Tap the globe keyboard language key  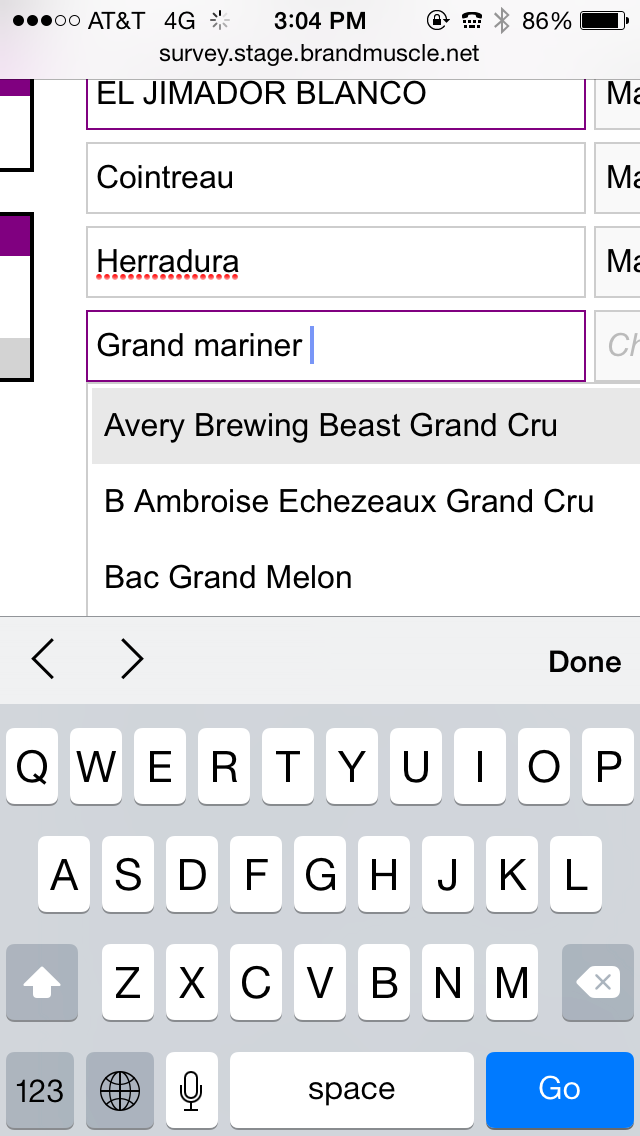pyautogui.click(x=120, y=1090)
